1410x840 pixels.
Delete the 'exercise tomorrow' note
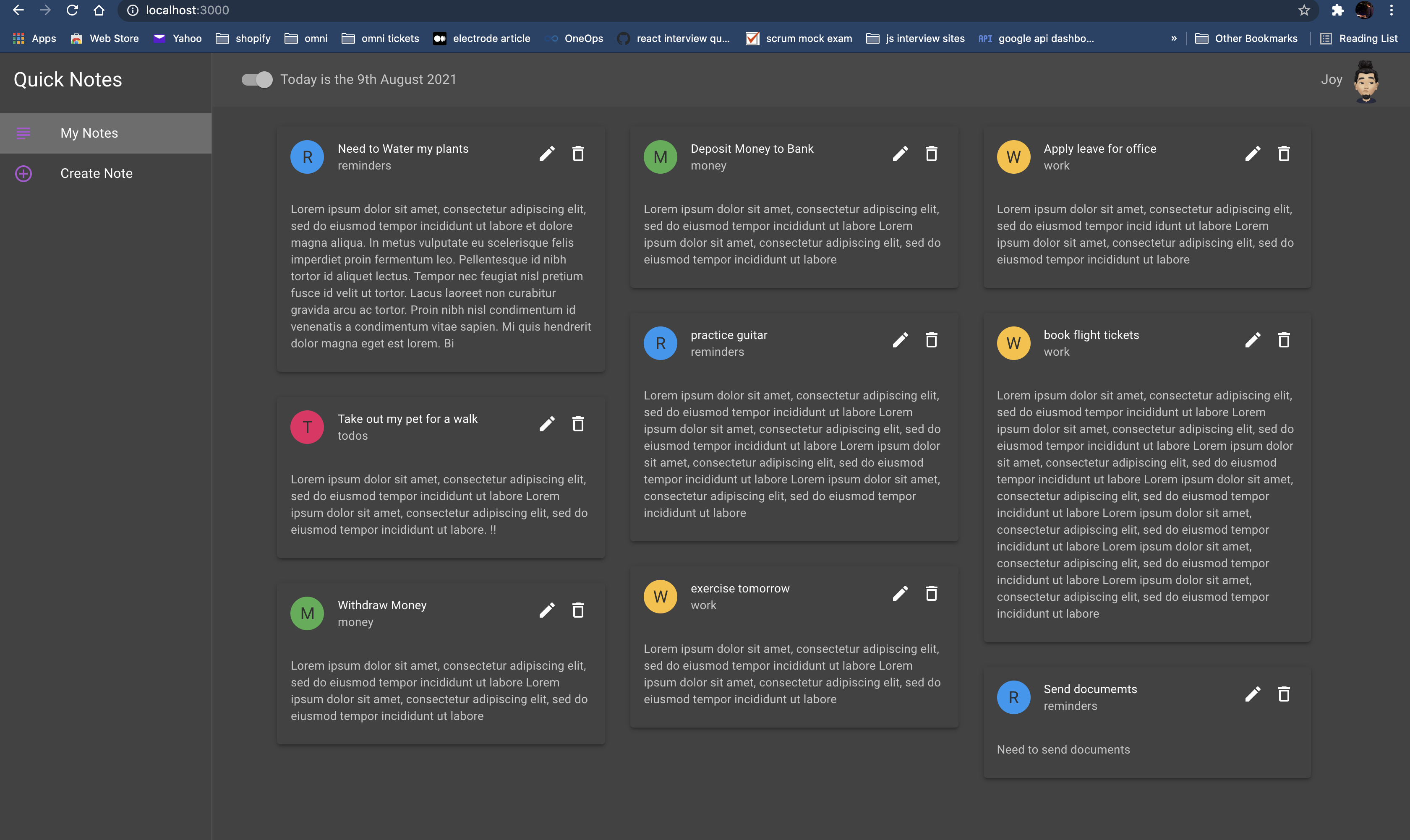pyautogui.click(x=931, y=594)
